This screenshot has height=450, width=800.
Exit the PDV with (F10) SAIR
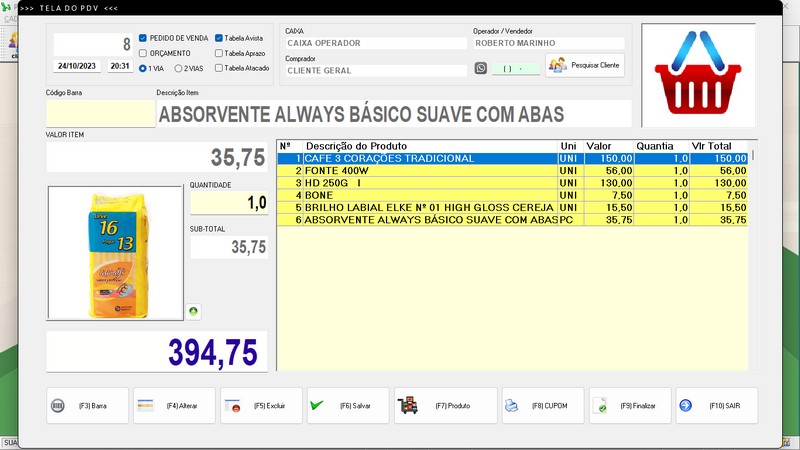click(717, 406)
